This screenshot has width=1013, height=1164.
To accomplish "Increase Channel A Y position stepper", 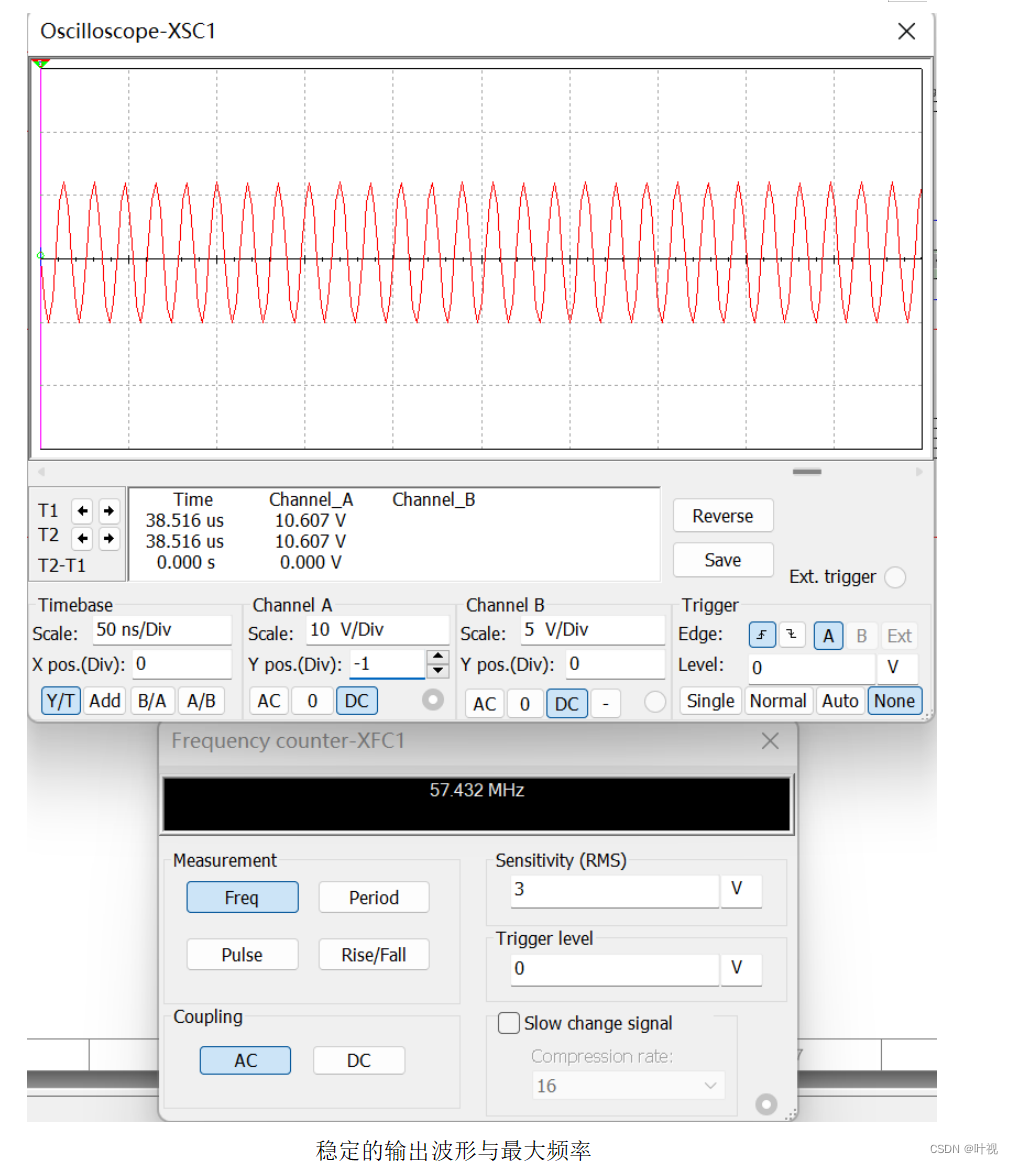I will click(x=439, y=656).
